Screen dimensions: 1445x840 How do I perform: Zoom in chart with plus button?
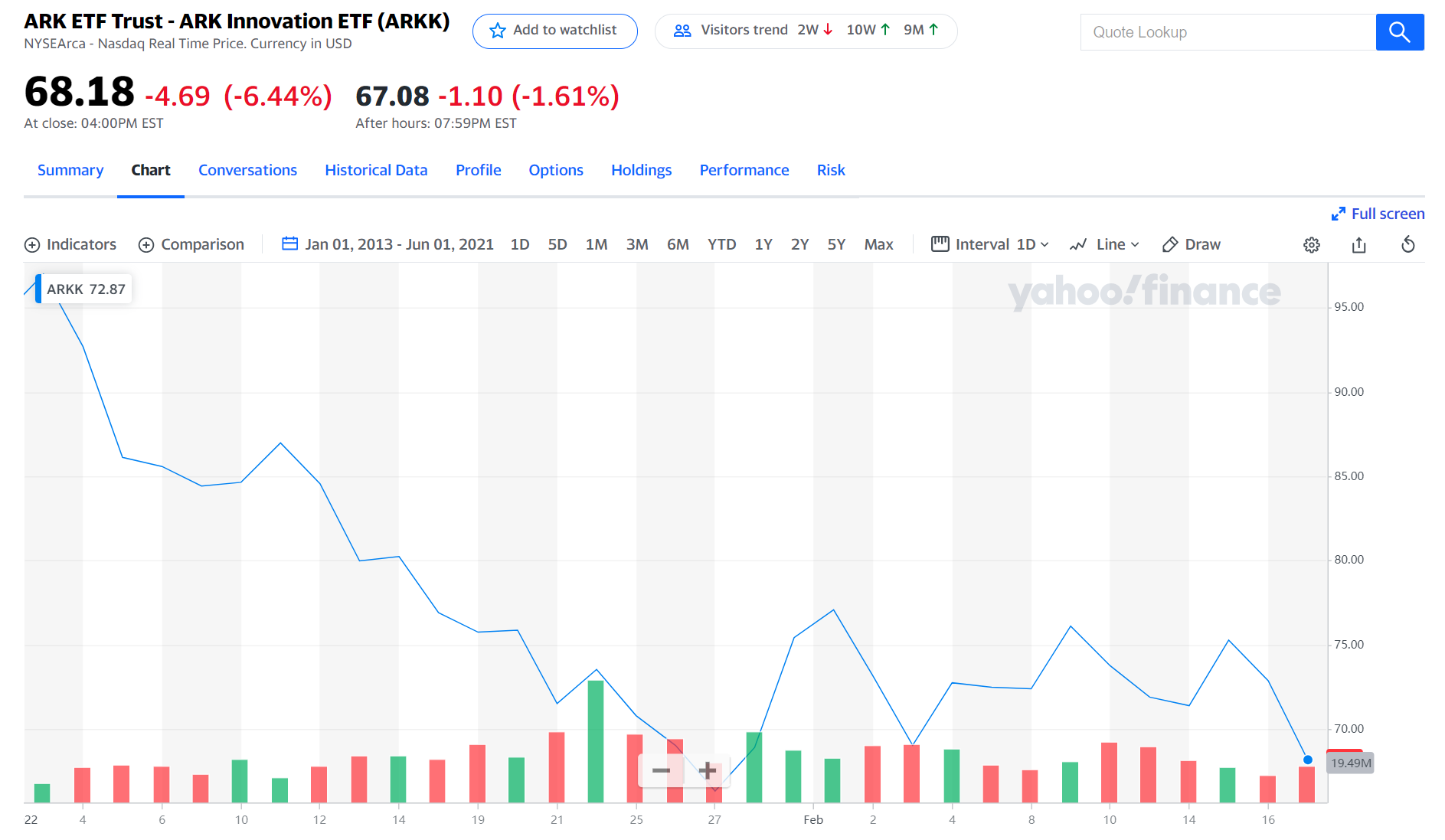[708, 770]
